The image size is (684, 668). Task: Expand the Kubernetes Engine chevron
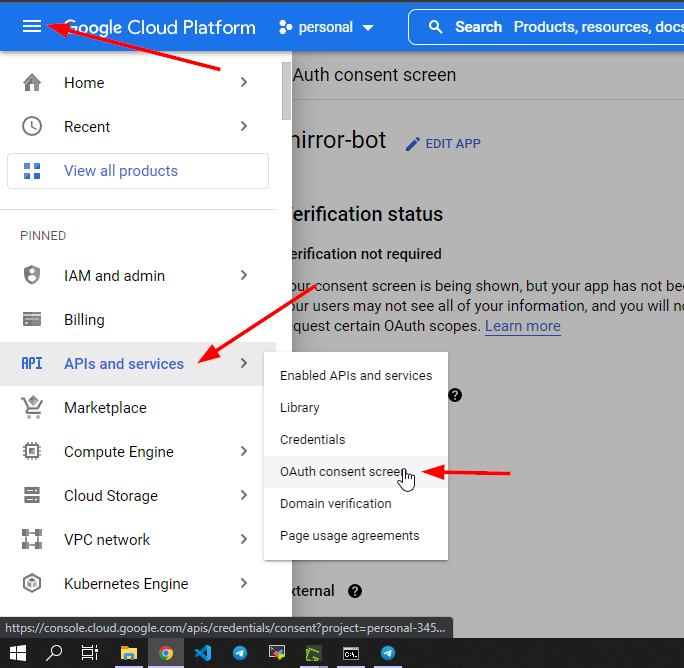244,583
